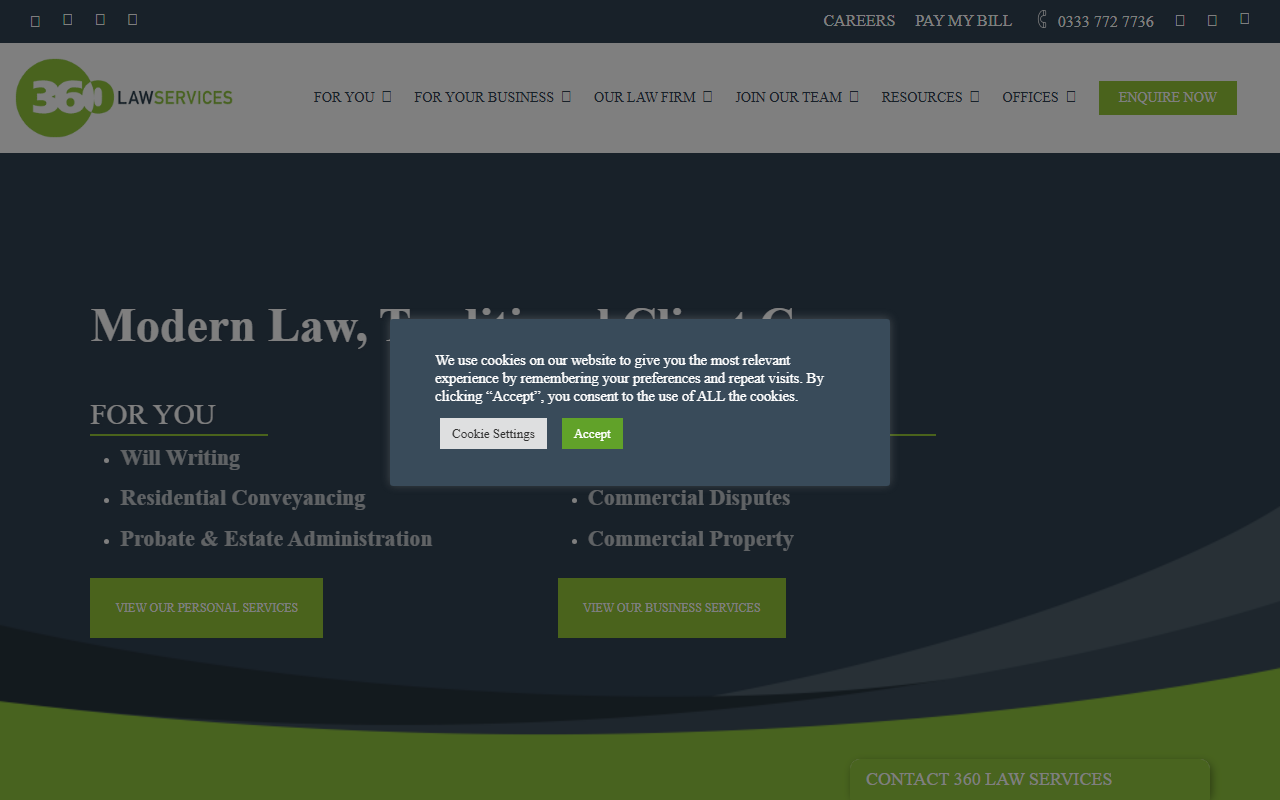This screenshot has width=1280, height=800.
Task: Accept all cookies in the consent popup
Action: click(592, 434)
